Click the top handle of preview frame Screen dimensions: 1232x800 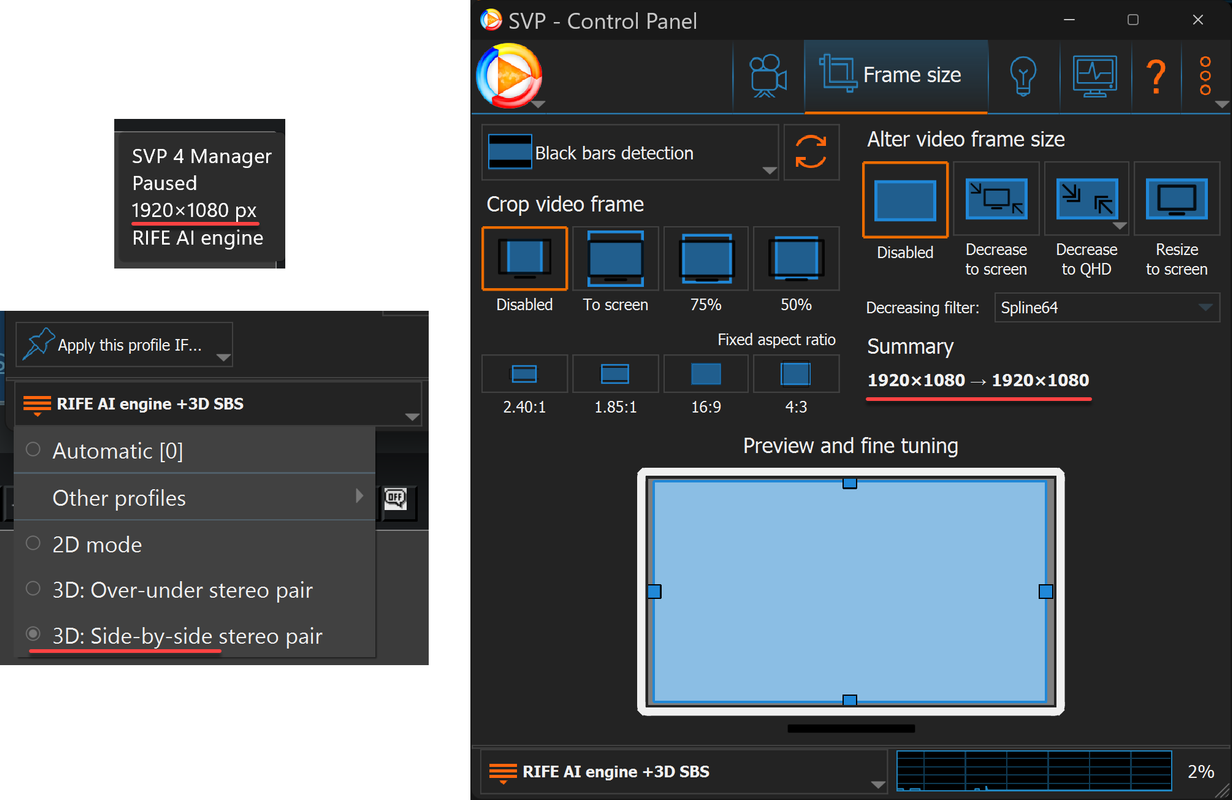(849, 483)
